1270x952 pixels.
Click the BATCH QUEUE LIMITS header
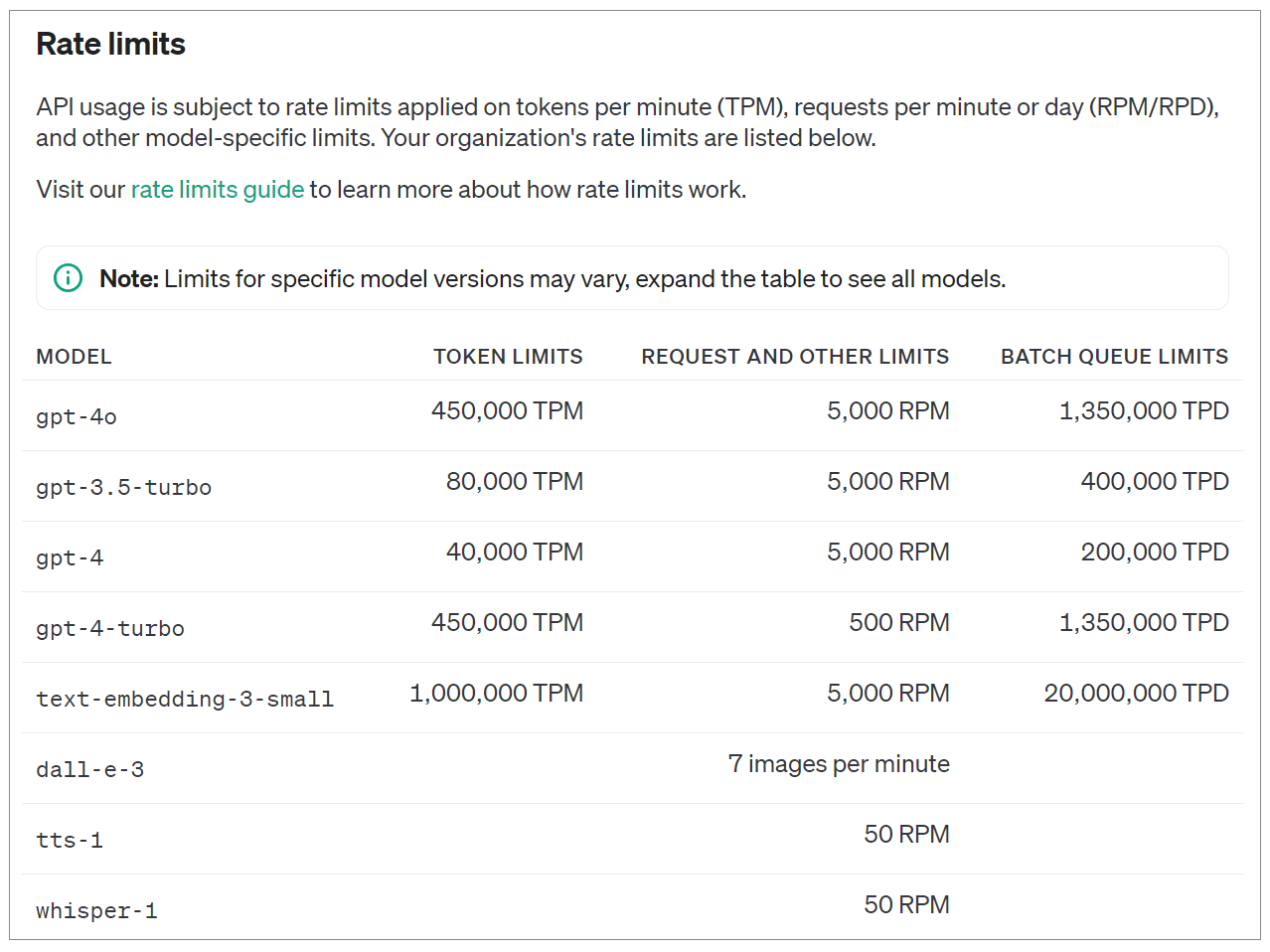[x=1114, y=357]
